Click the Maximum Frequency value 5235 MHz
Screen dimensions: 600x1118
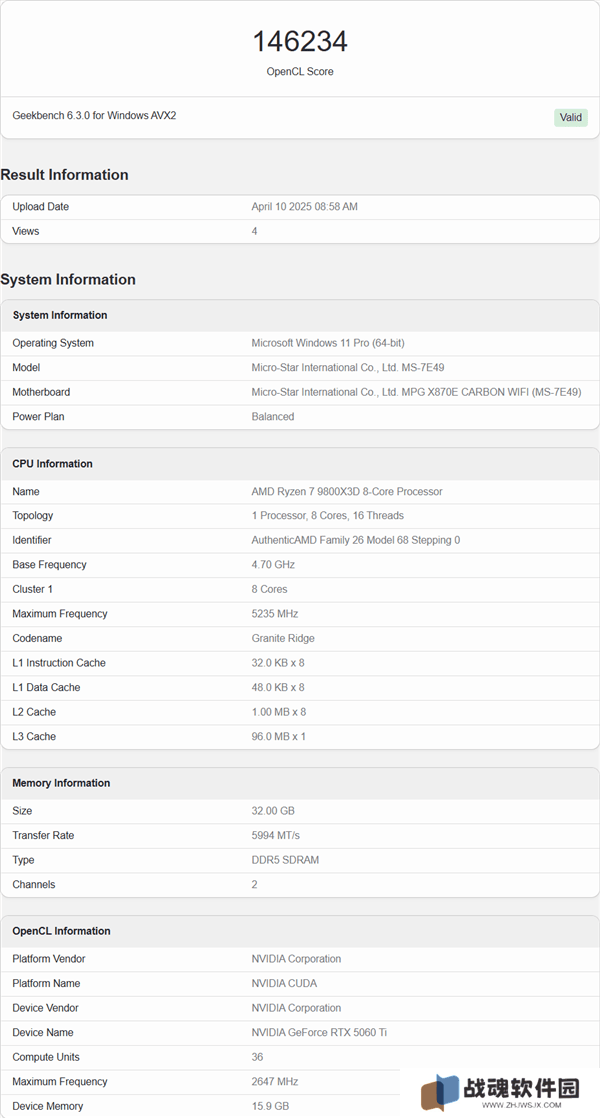point(274,614)
